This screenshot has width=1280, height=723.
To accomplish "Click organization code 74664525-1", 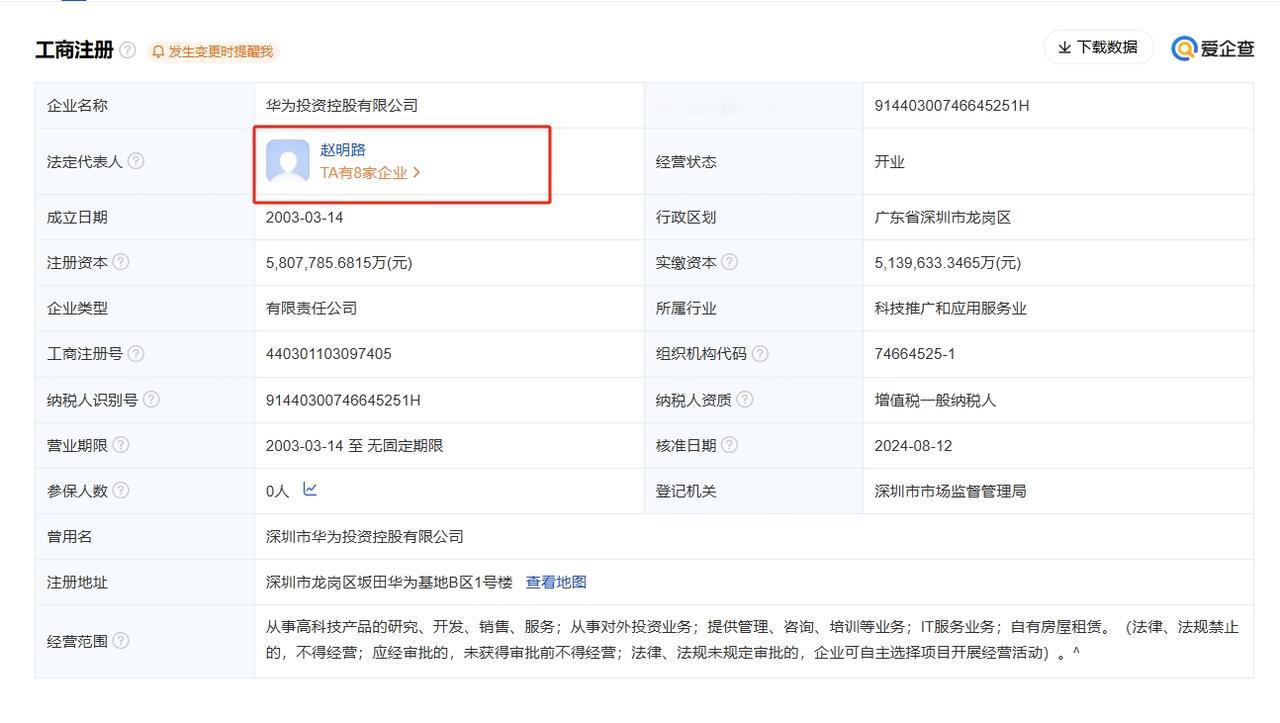I will pos(915,354).
